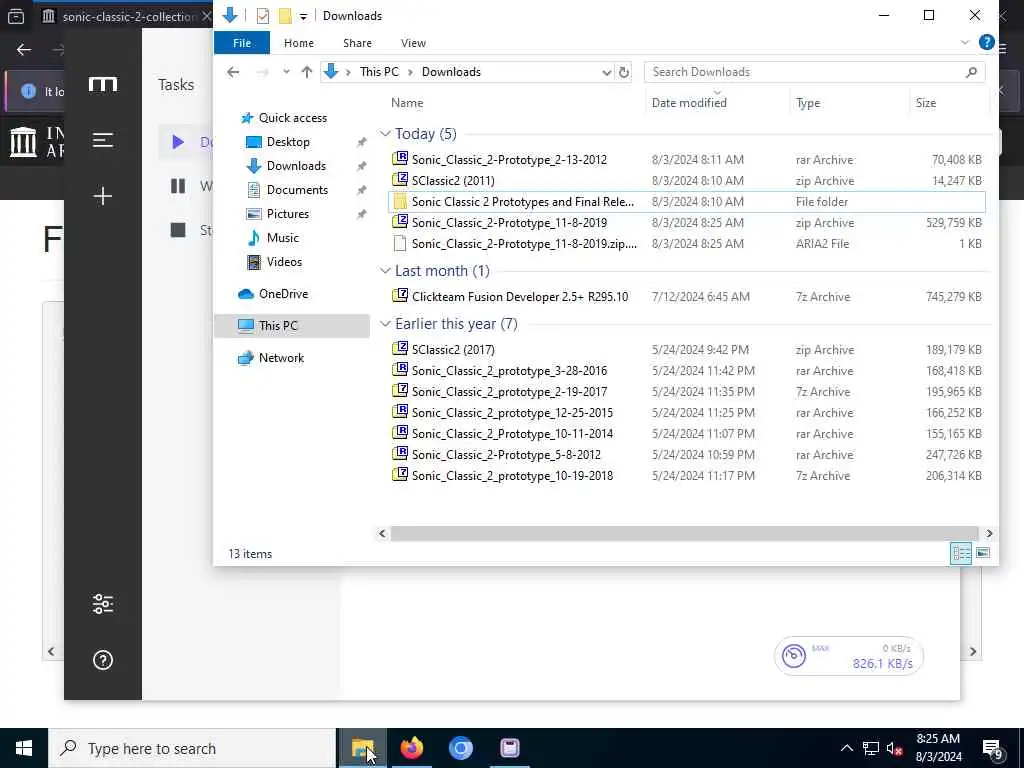Select Sonic_Classic_2_Prototype_10-11-2014 file
The image size is (1024, 768).
click(686, 434)
